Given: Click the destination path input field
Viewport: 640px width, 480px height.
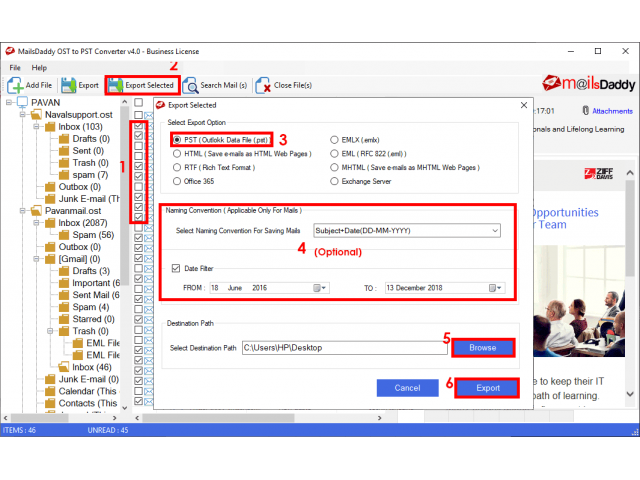Looking at the screenshot, I should (344, 348).
